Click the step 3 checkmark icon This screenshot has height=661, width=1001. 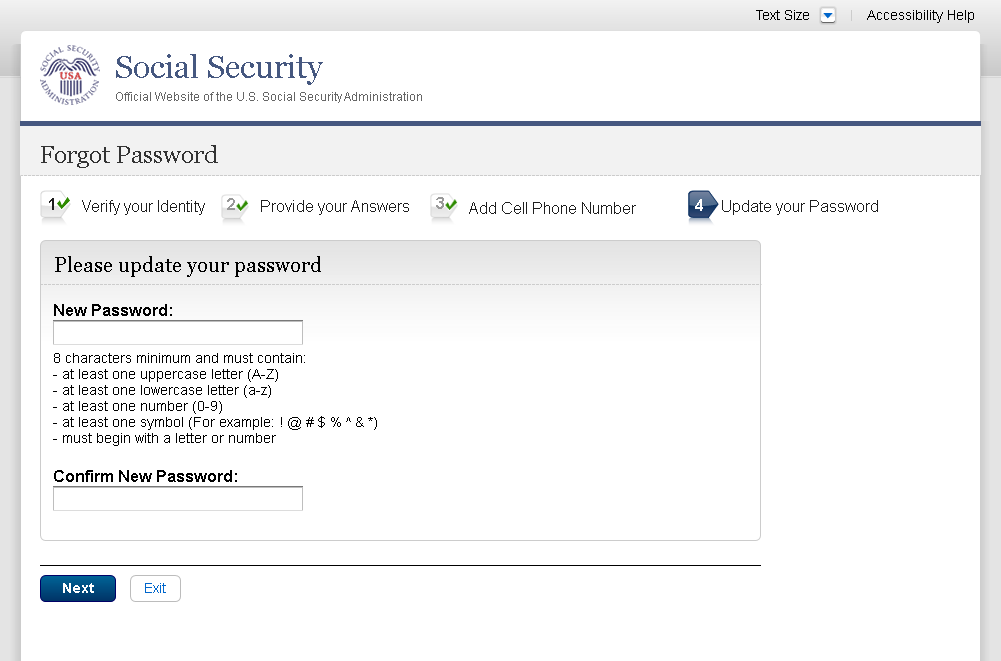pyautogui.click(x=444, y=206)
